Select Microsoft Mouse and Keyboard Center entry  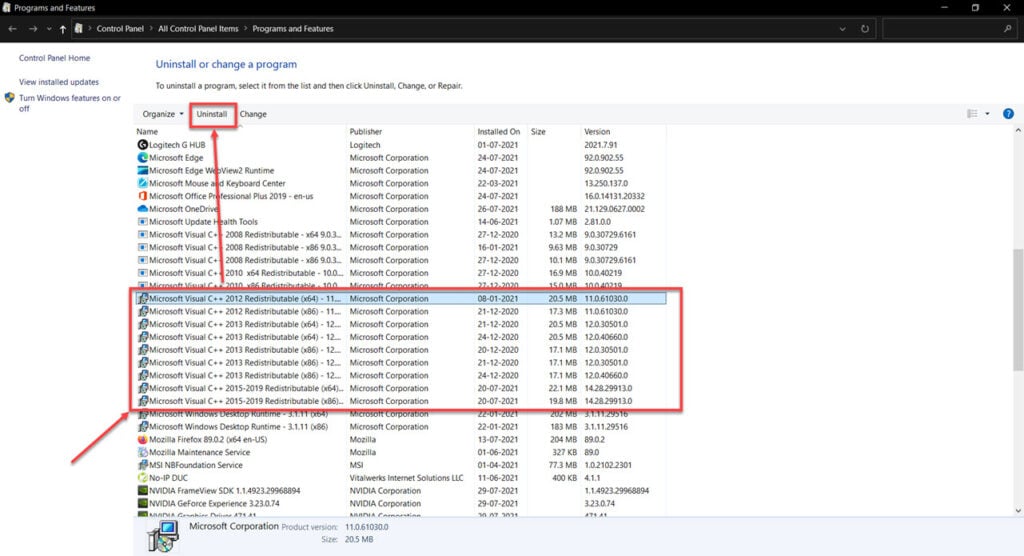click(217, 184)
